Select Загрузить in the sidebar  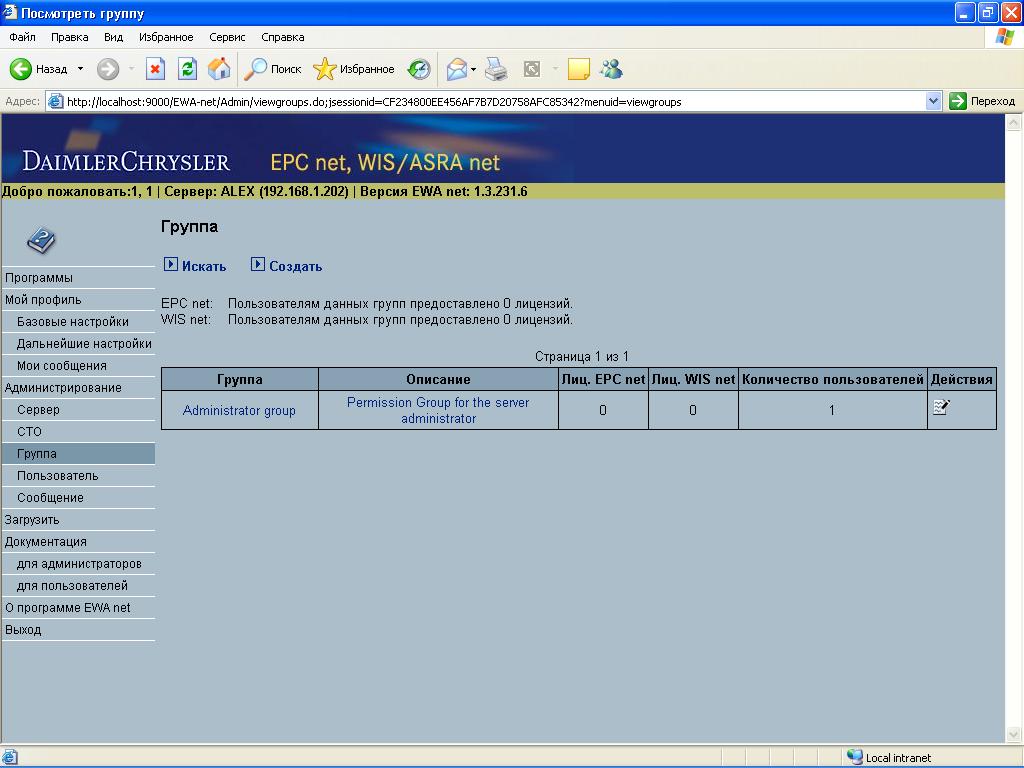click(x=78, y=520)
